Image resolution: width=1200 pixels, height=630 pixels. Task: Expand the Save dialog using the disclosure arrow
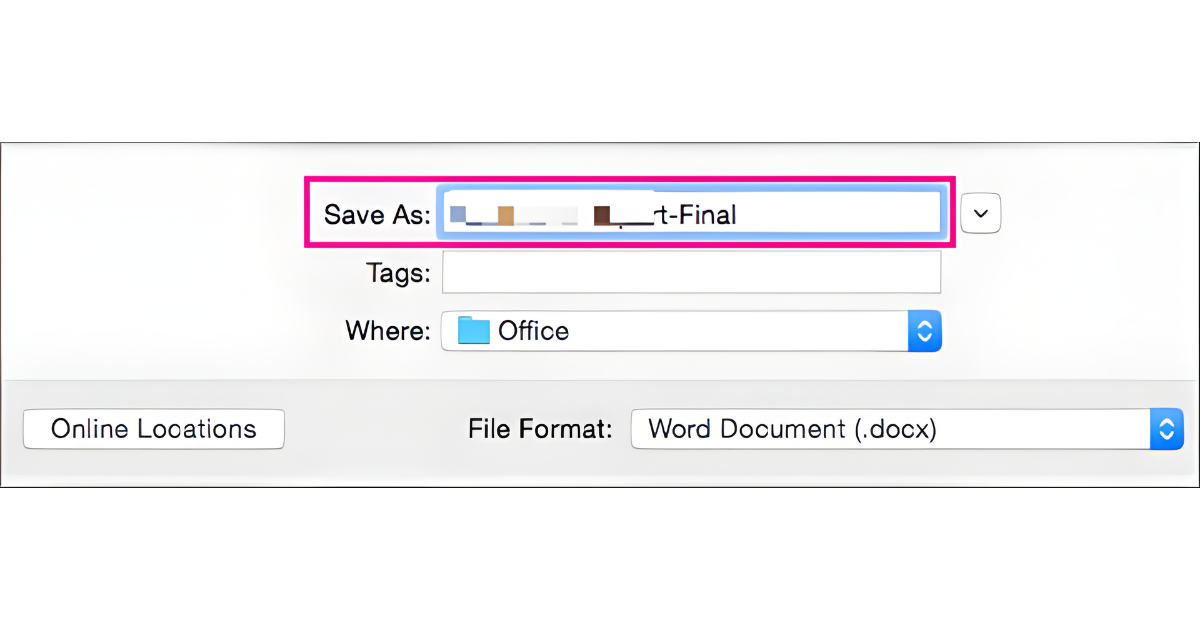pyautogui.click(x=980, y=213)
